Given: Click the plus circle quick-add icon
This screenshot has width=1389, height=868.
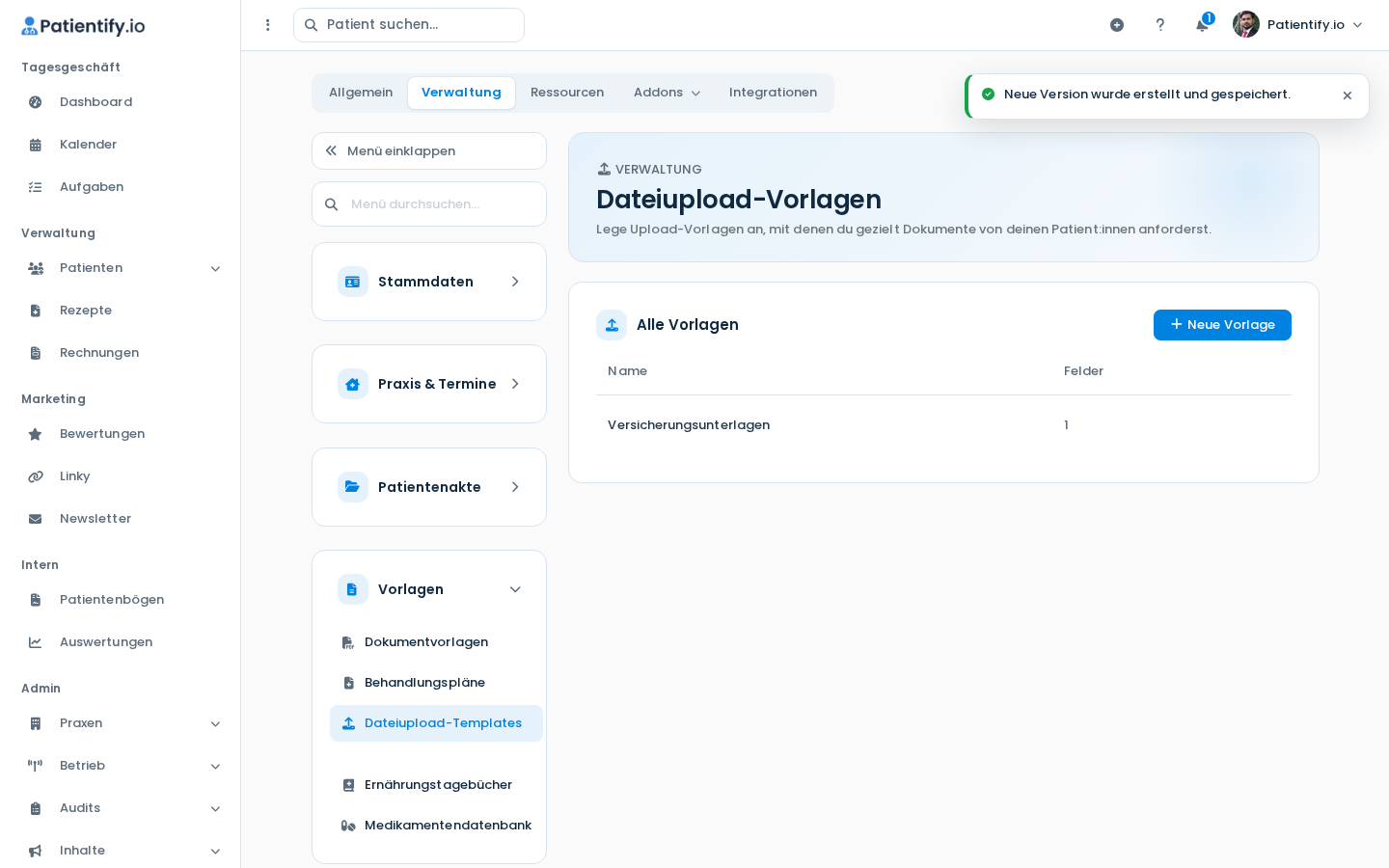Looking at the screenshot, I should 1117,25.
